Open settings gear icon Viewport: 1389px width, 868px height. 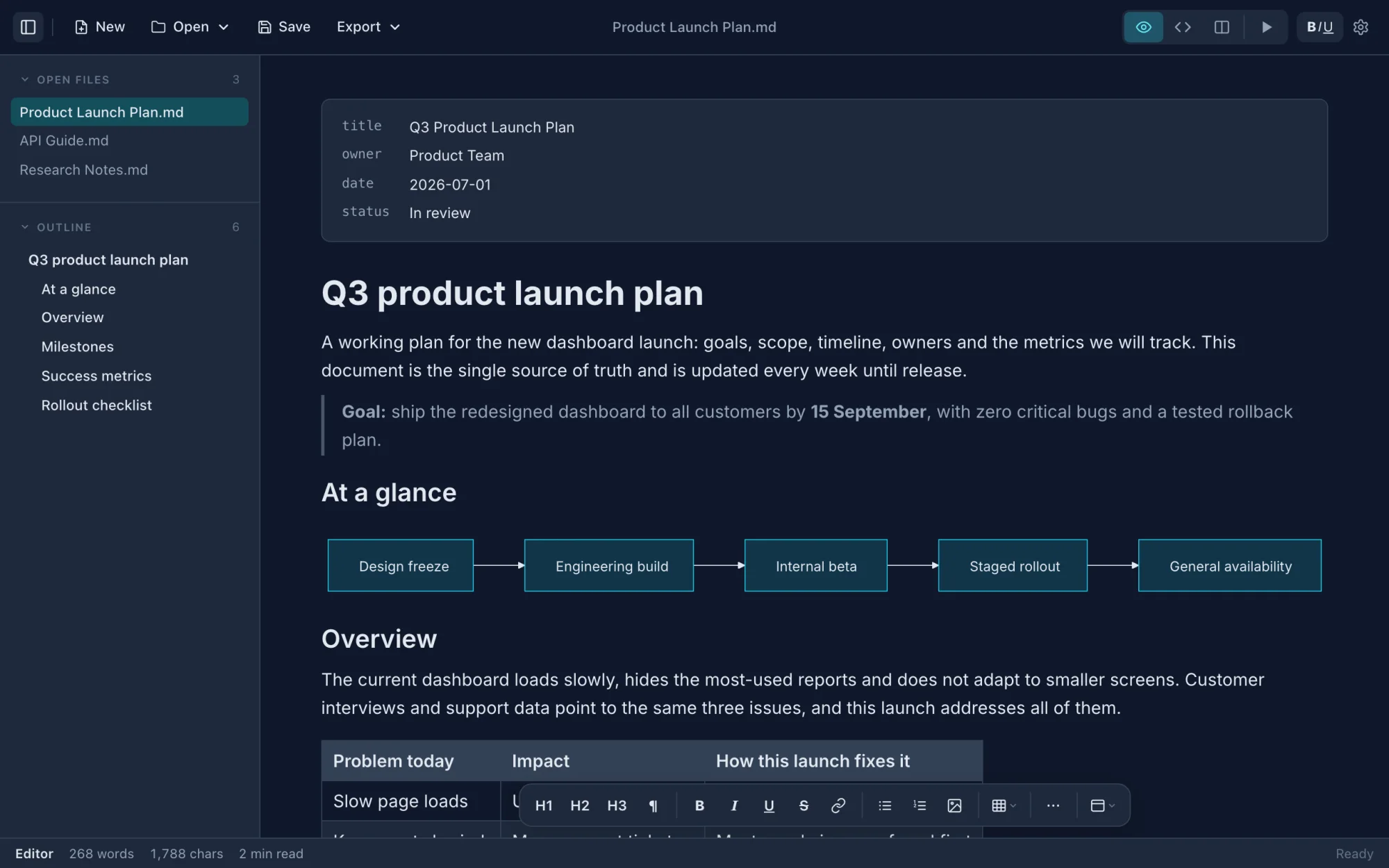[1361, 27]
